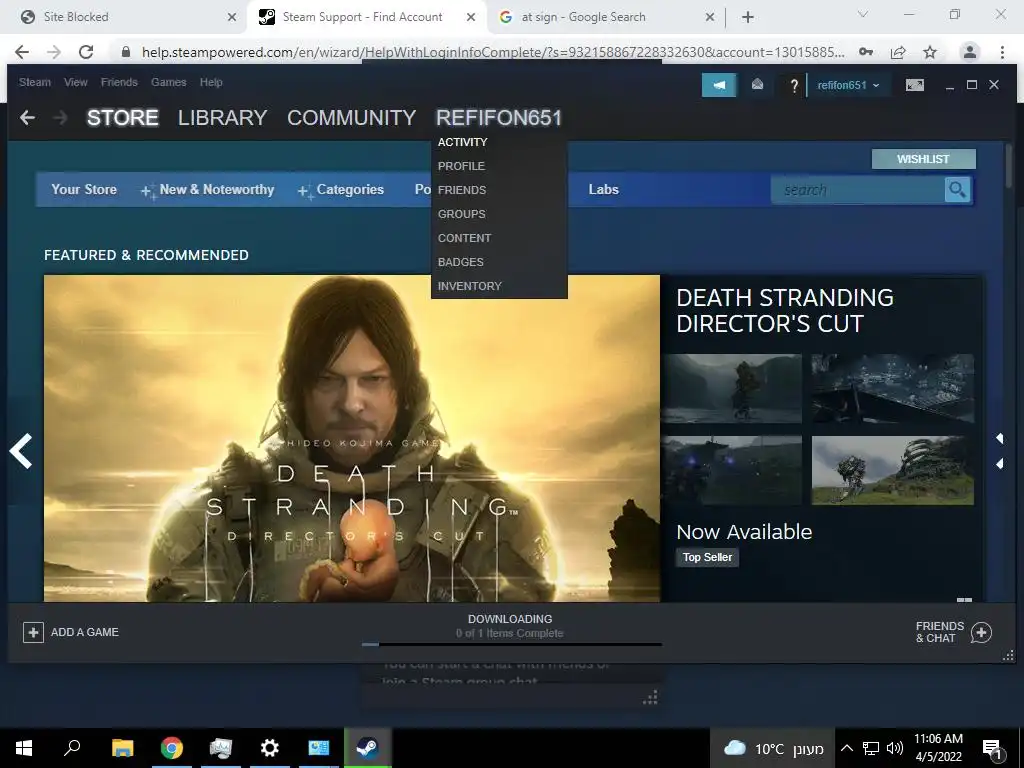
Task: Select PROFILE from the dropdown
Action: (461, 167)
